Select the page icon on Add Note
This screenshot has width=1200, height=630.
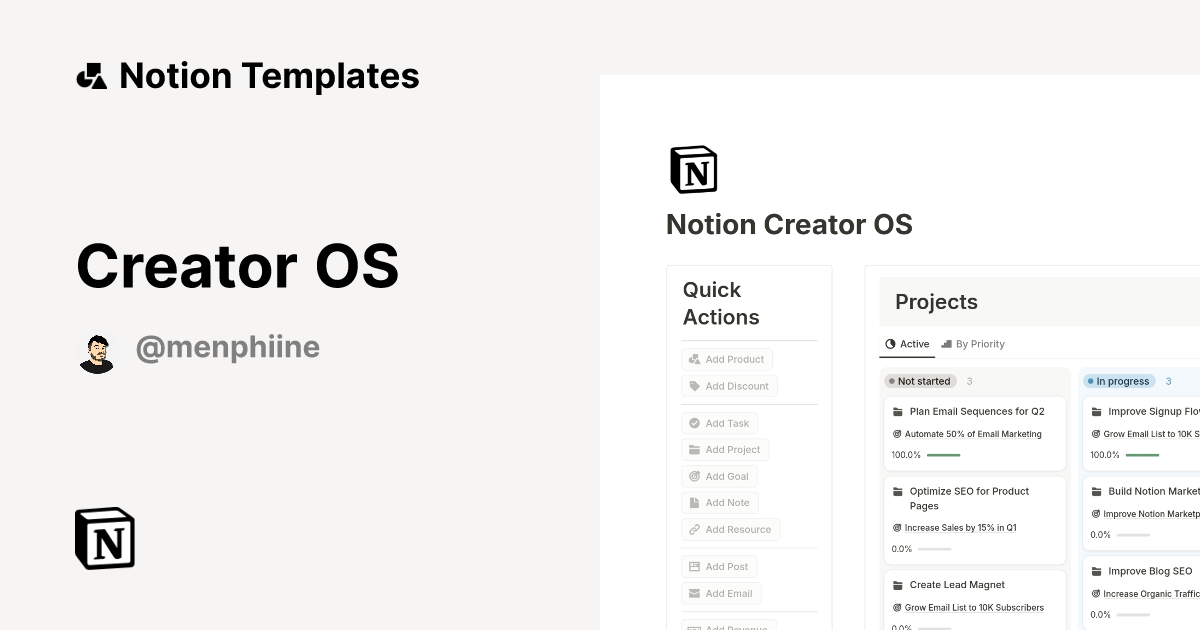693,503
